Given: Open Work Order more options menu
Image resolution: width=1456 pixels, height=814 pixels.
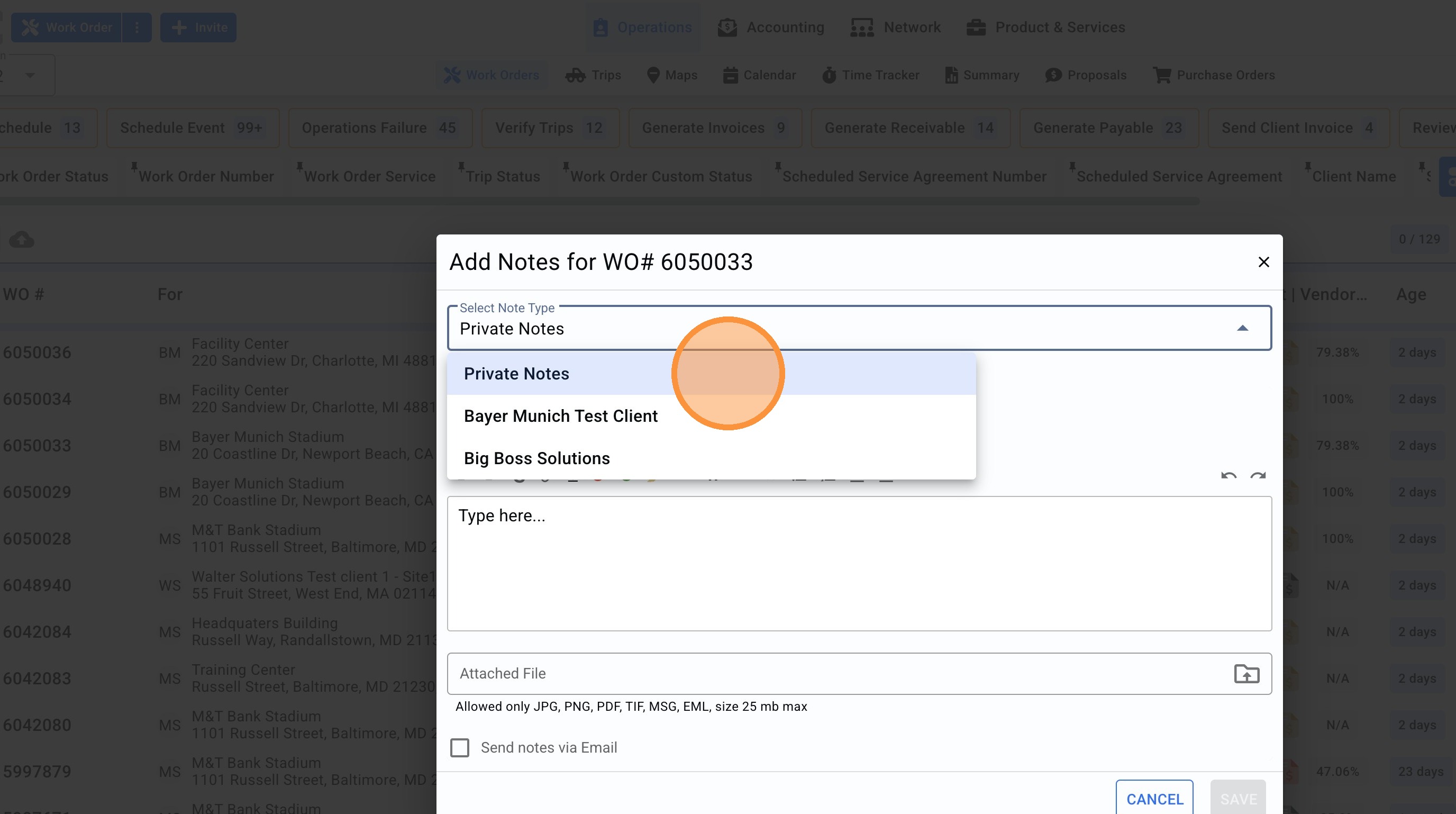Looking at the screenshot, I should point(137,27).
